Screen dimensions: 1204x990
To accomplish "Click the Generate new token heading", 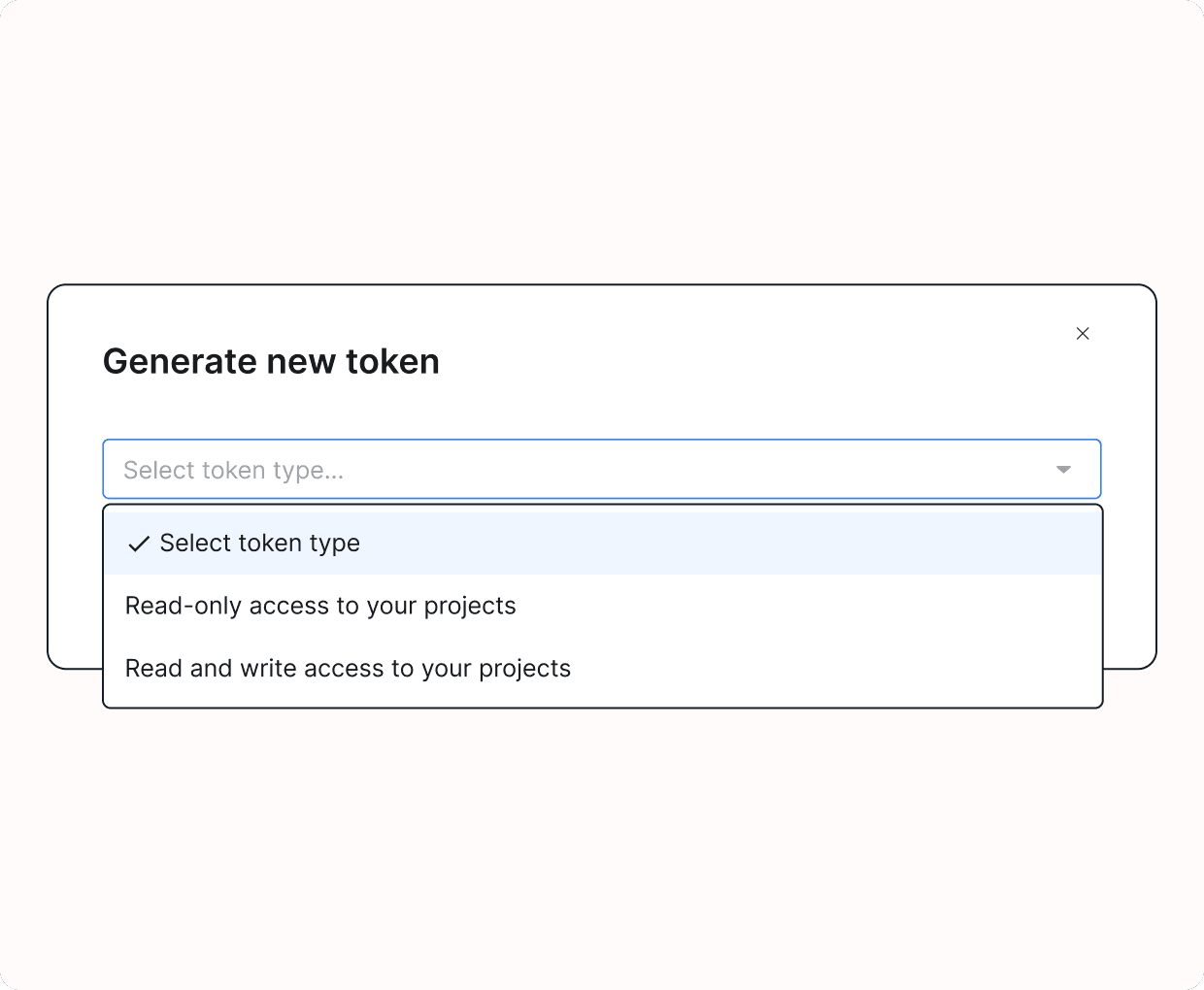I will [x=271, y=361].
